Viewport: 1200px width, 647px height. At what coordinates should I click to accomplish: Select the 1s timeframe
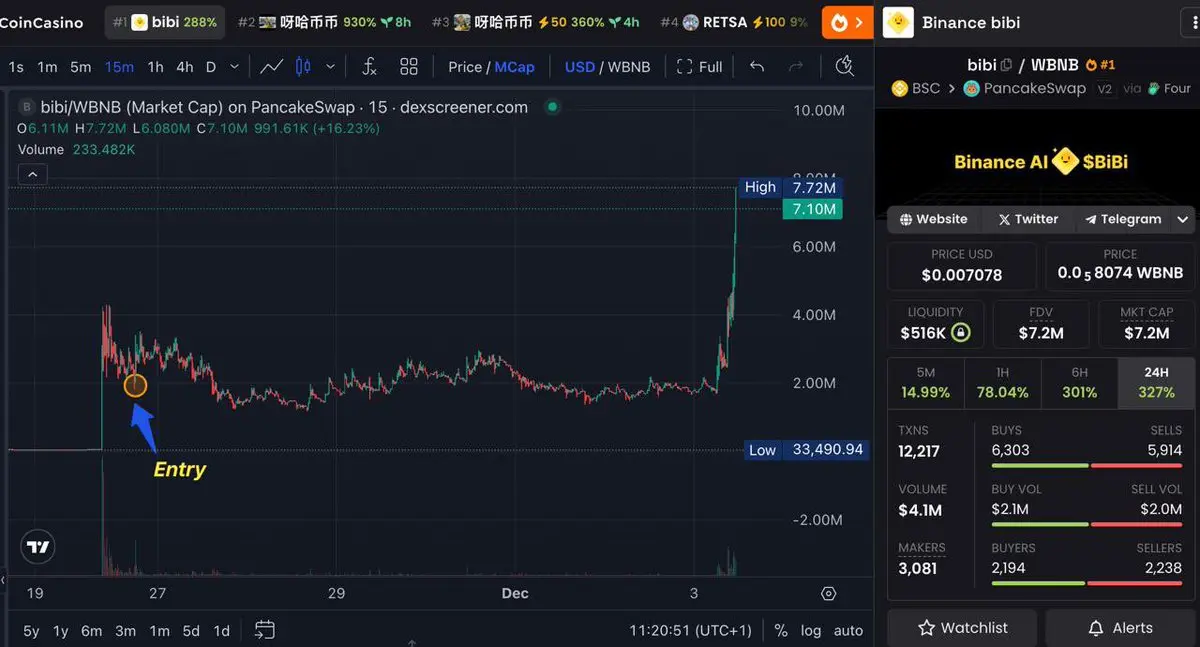(16, 67)
